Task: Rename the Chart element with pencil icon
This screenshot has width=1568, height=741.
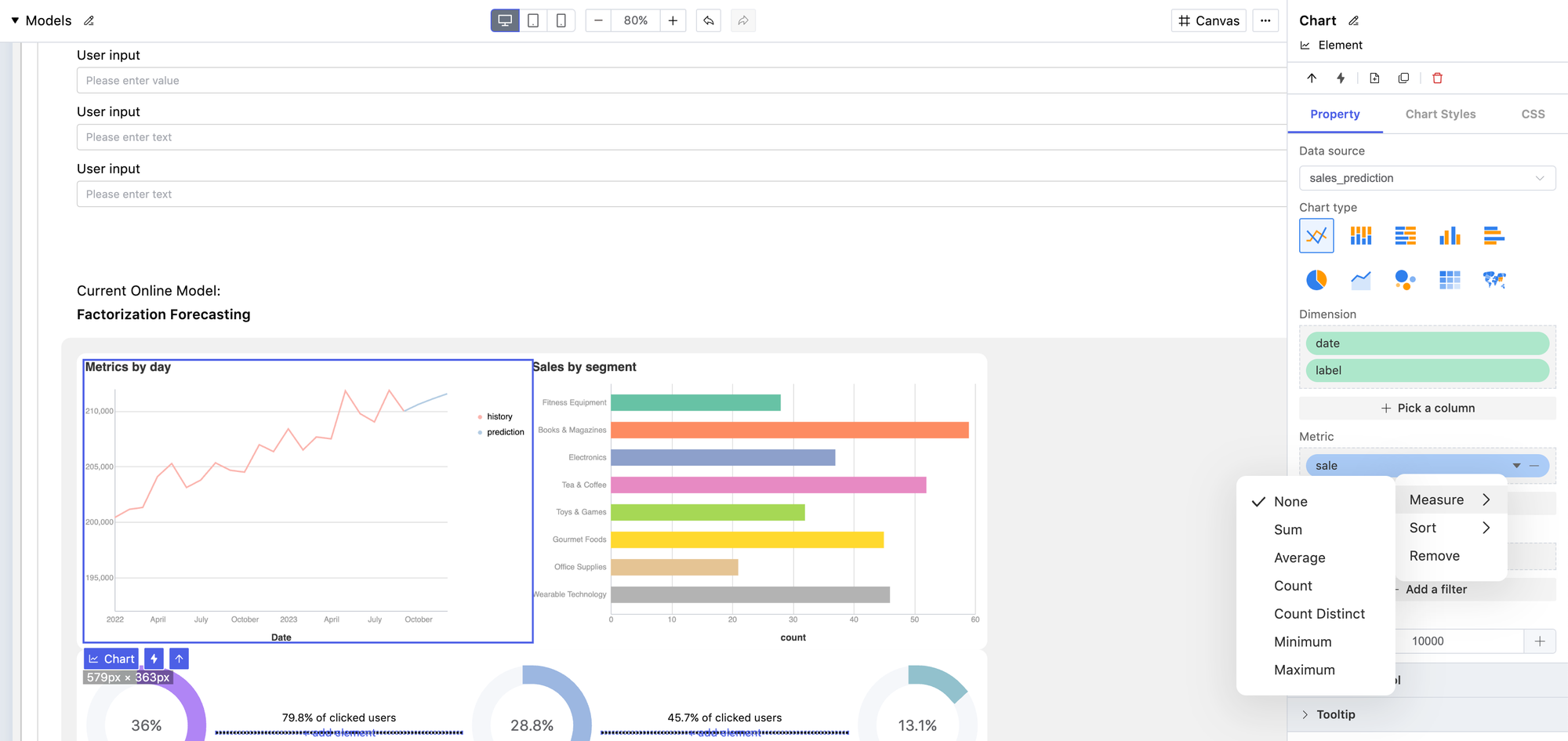Action: click(1354, 21)
